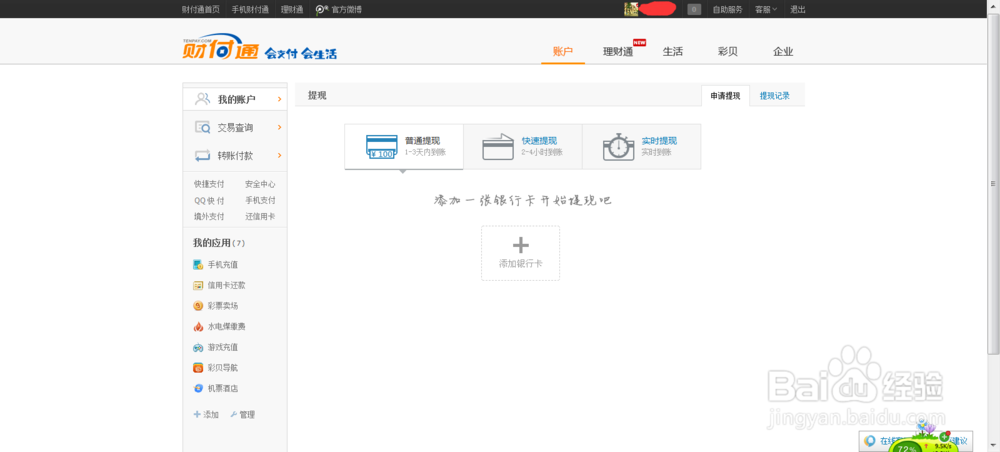Click the 添加 link under my apps
The height and width of the screenshot is (452, 1000).
click(211, 414)
